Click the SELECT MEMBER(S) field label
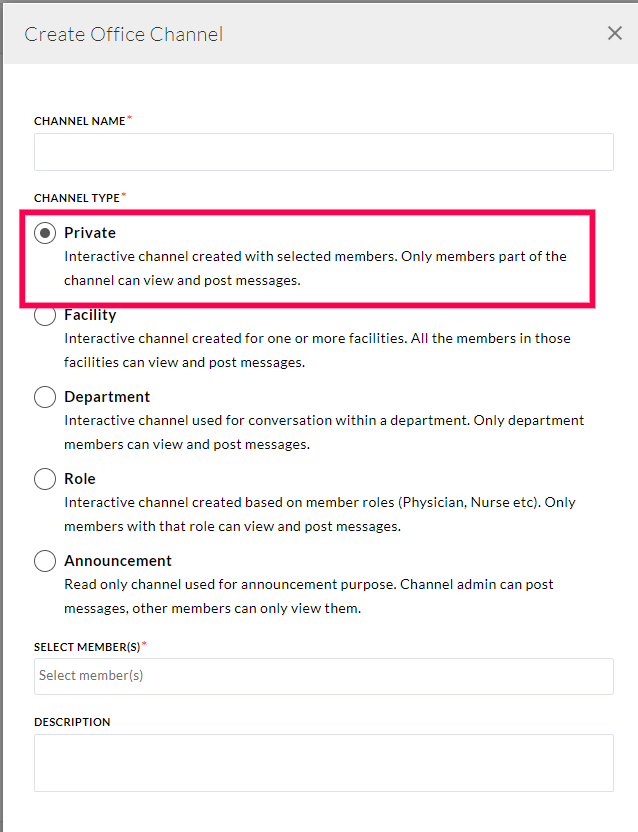638x832 pixels. tap(87, 647)
